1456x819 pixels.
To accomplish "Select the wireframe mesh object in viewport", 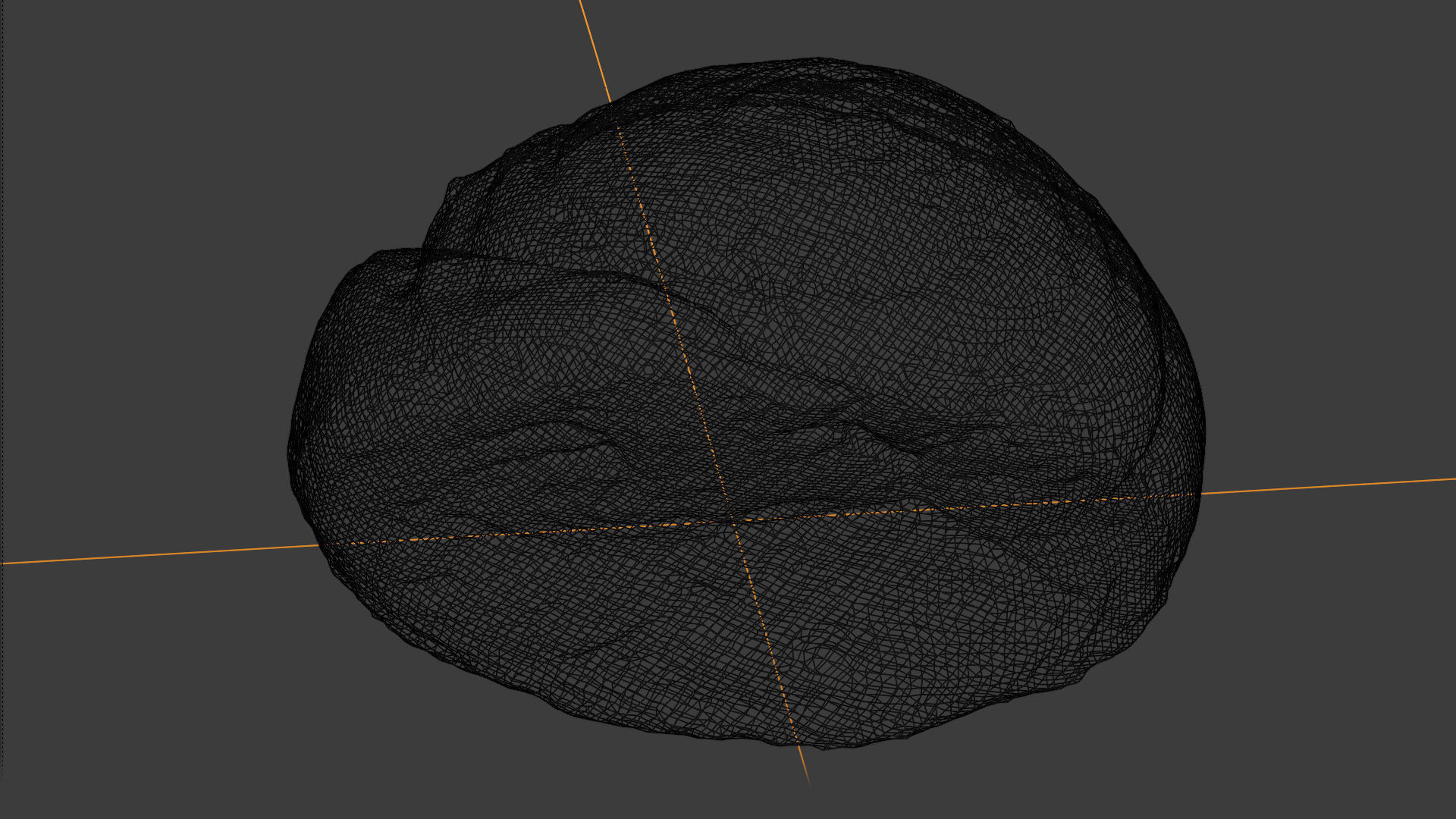I will pyautogui.click(x=745, y=403).
